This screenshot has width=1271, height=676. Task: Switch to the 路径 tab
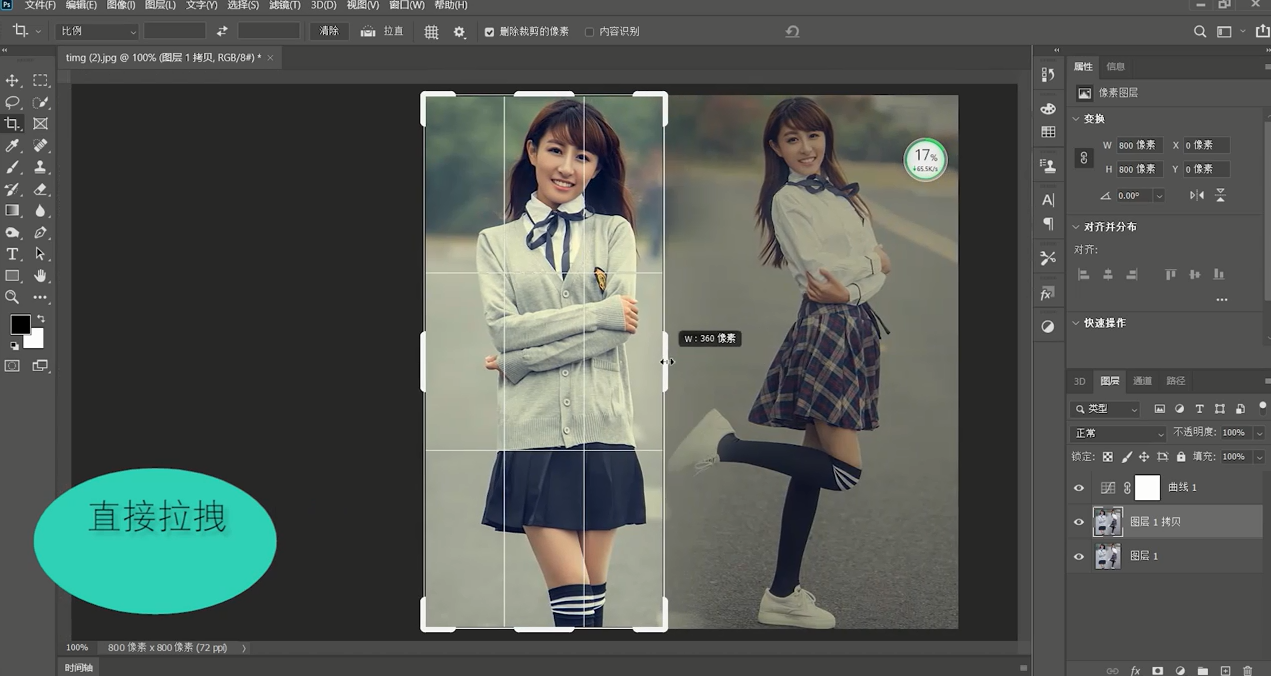[1175, 381]
